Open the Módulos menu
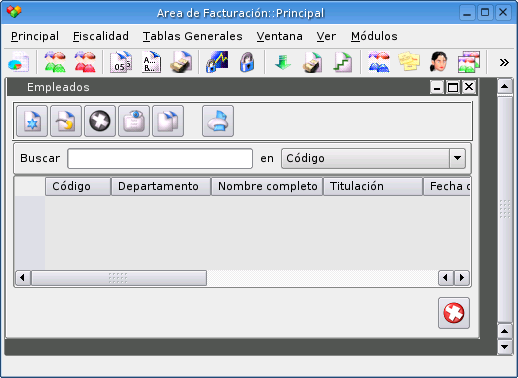The height and width of the screenshot is (378, 518). tap(374, 36)
